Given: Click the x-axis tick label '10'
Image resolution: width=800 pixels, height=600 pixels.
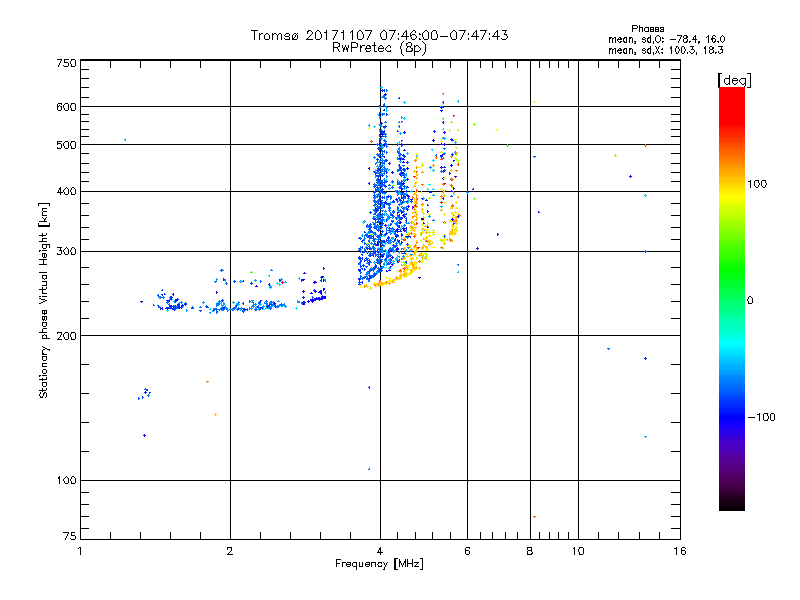Looking at the screenshot, I should coord(578,551).
